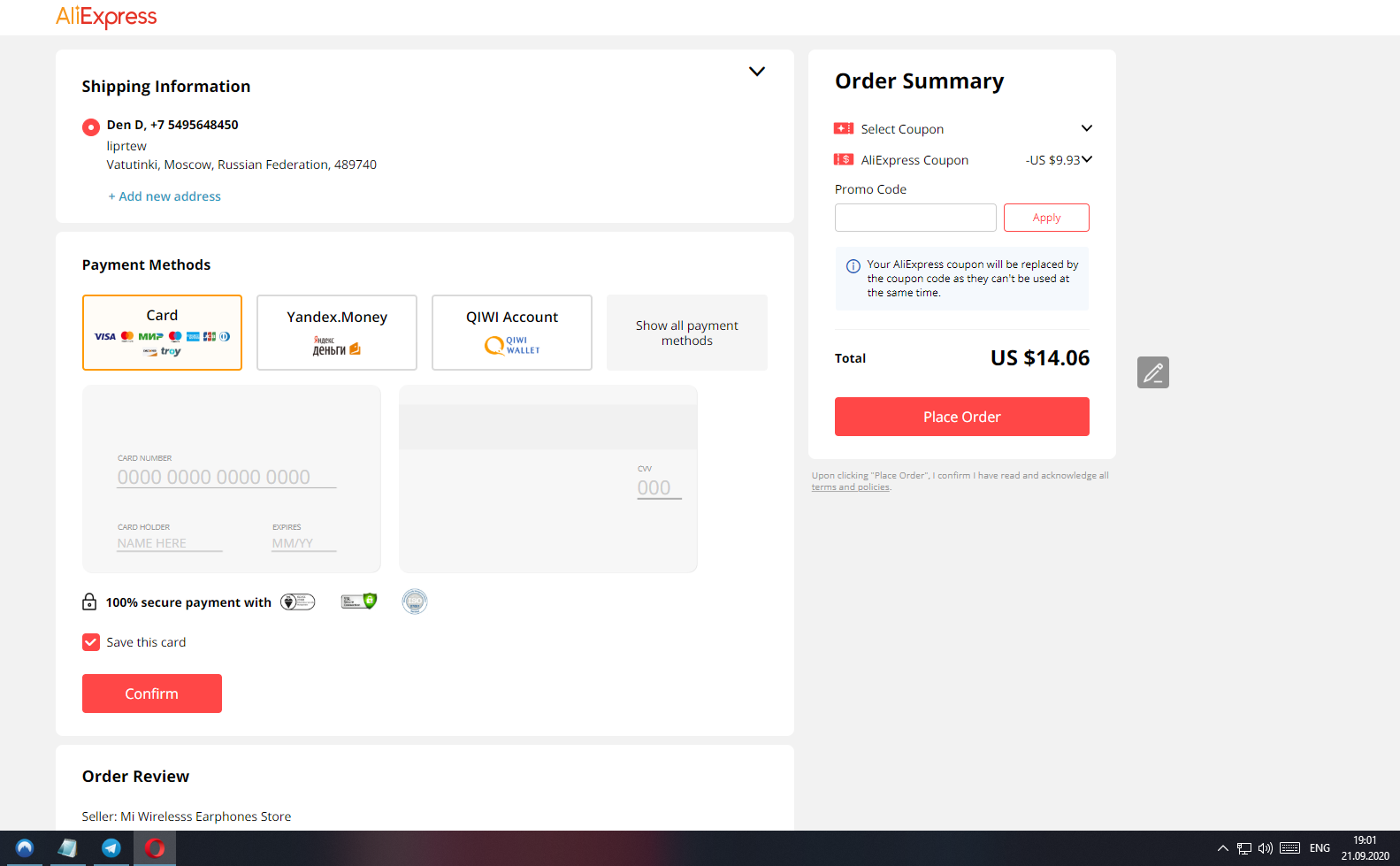The width and height of the screenshot is (1400, 866).
Task: Show hidden system tray icons
Action: (1223, 848)
